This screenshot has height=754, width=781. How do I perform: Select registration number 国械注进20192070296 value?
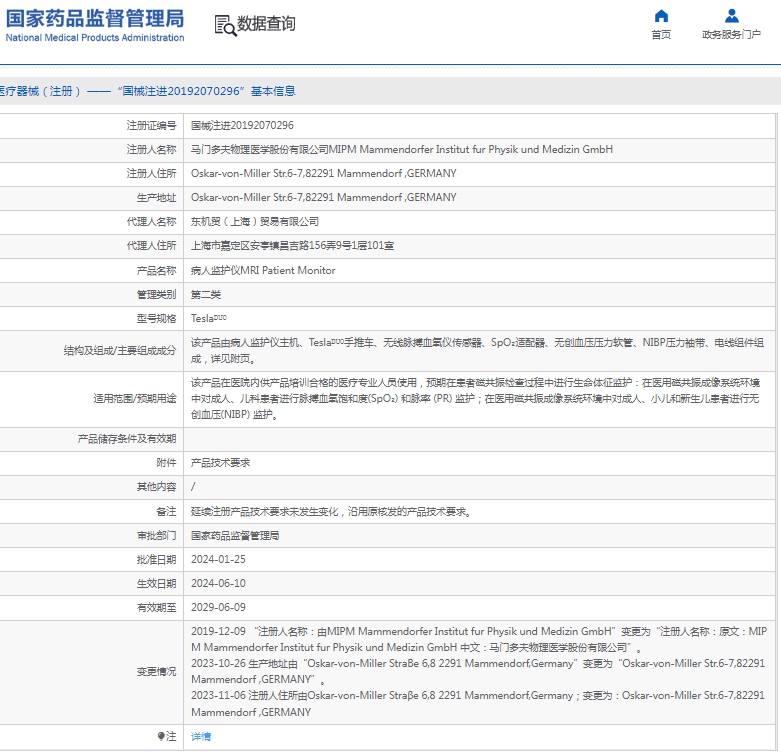pos(242,126)
